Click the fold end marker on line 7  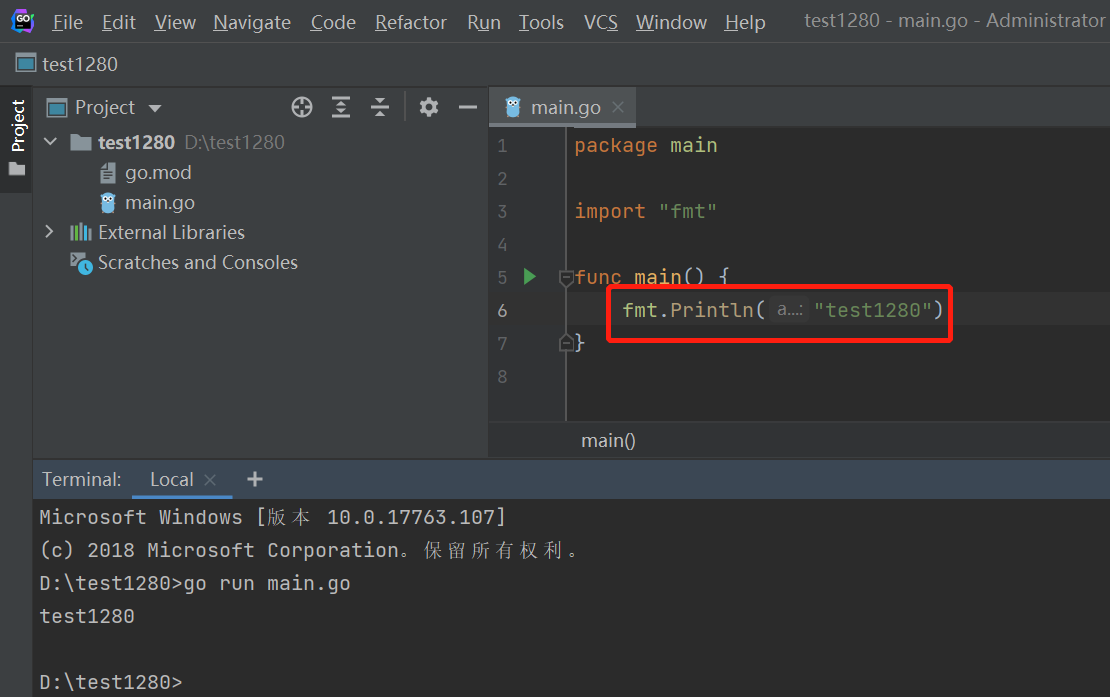tap(566, 343)
